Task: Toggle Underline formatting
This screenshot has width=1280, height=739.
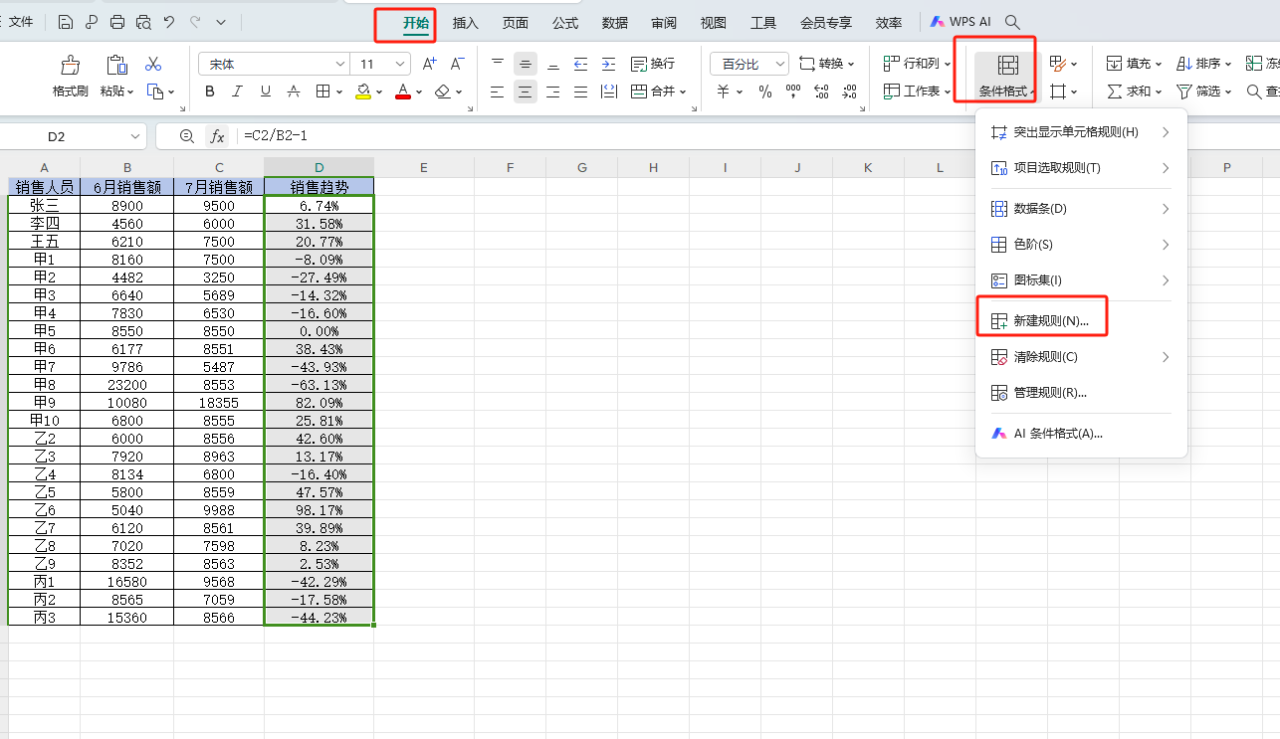Action: [265, 91]
